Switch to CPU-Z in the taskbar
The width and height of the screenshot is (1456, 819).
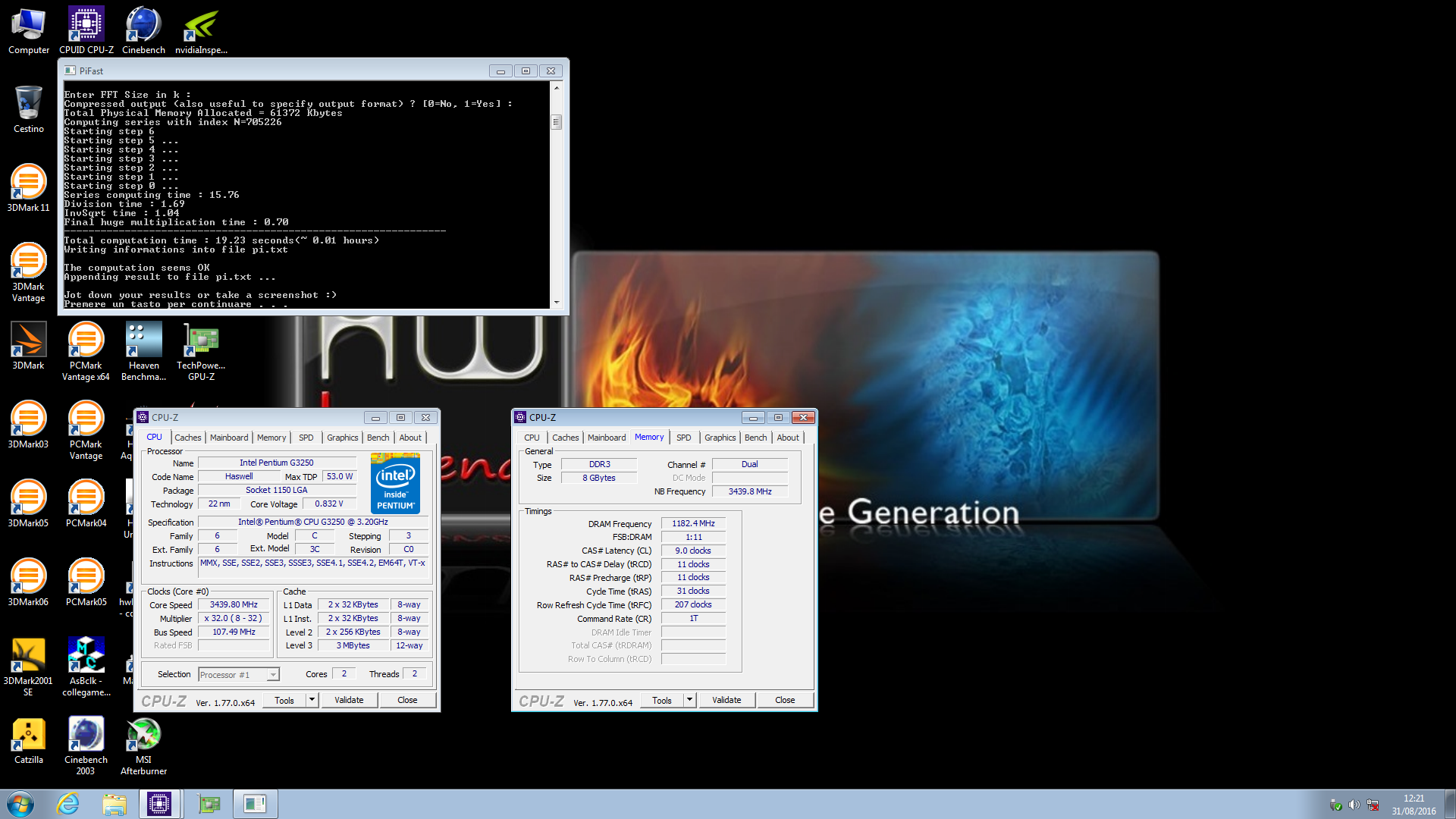tap(159, 804)
